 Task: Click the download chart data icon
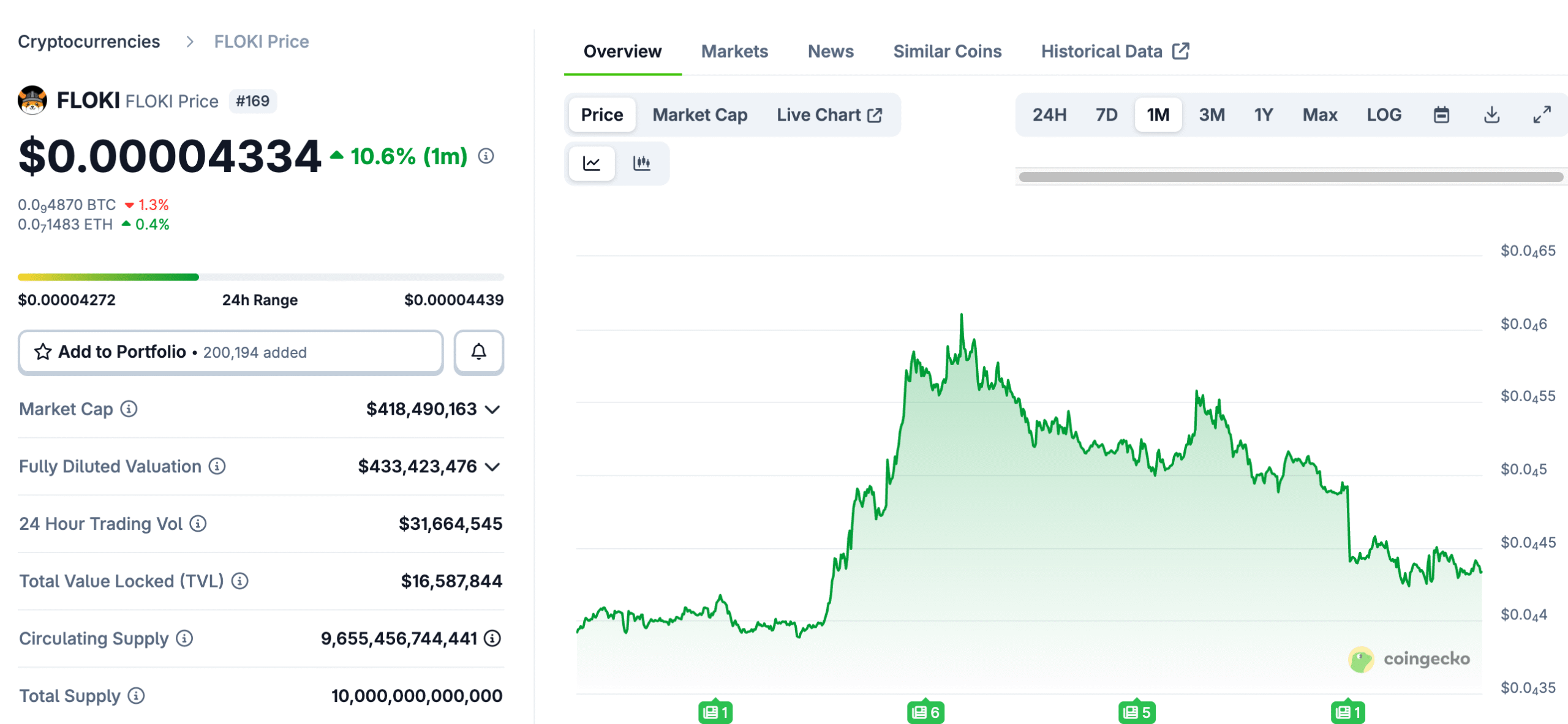click(x=1492, y=115)
